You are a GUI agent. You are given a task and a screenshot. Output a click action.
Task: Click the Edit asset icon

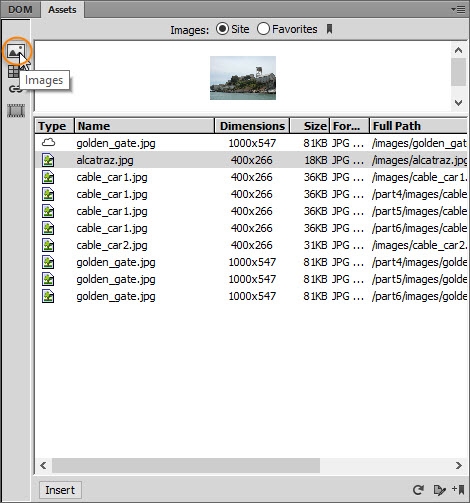[439, 490]
